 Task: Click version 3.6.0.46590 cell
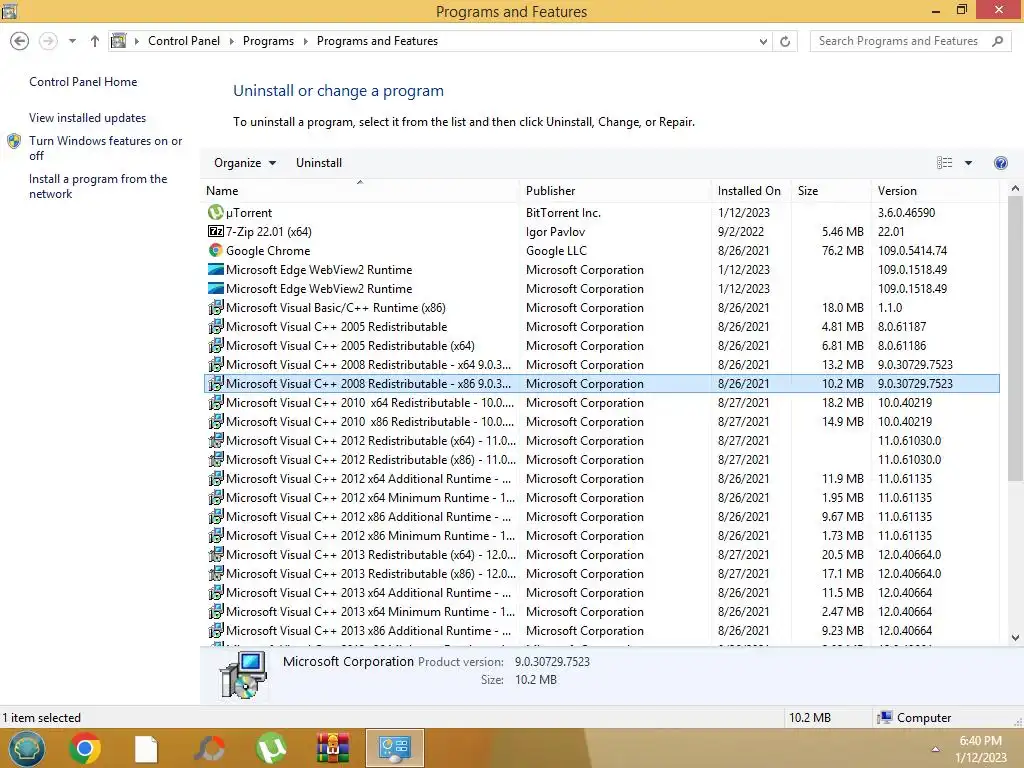906,213
